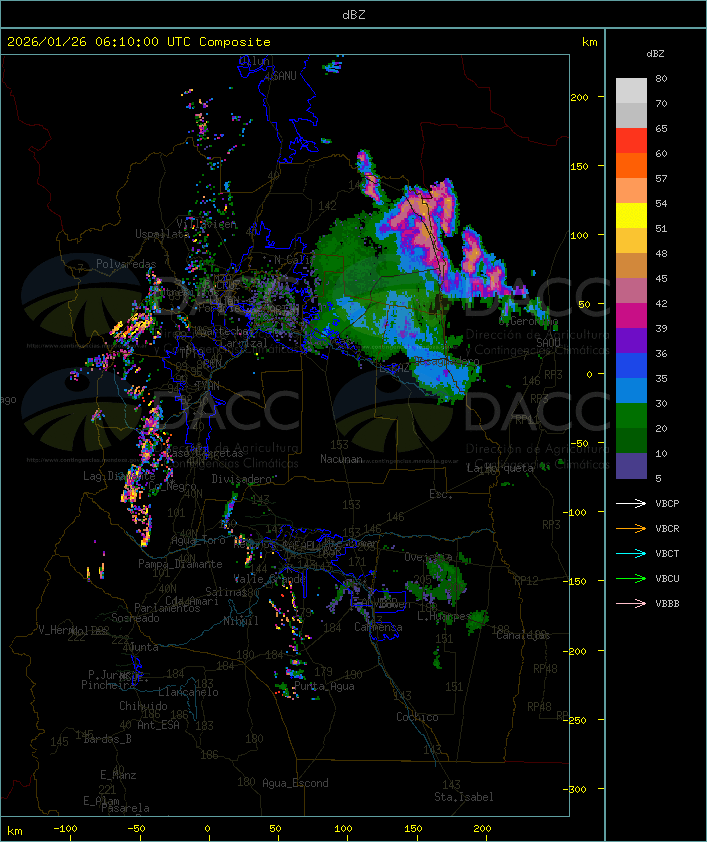The width and height of the screenshot is (707, 842).
Task: Click the Valle Grande place label
Action: 269,579
